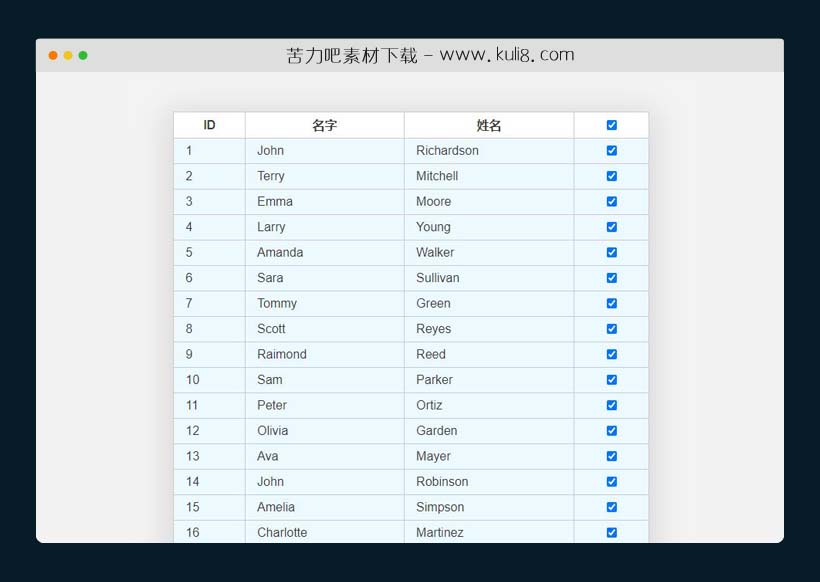Click the ID column header

pos(209,125)
